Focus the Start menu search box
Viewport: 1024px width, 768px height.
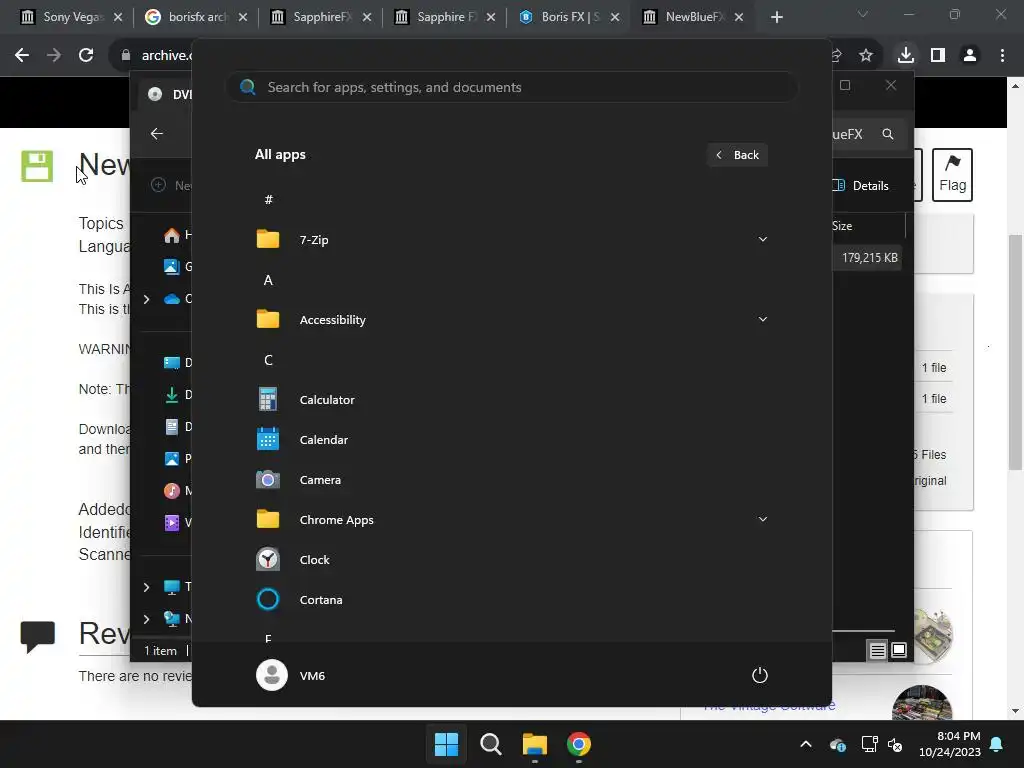pos(511,87)
